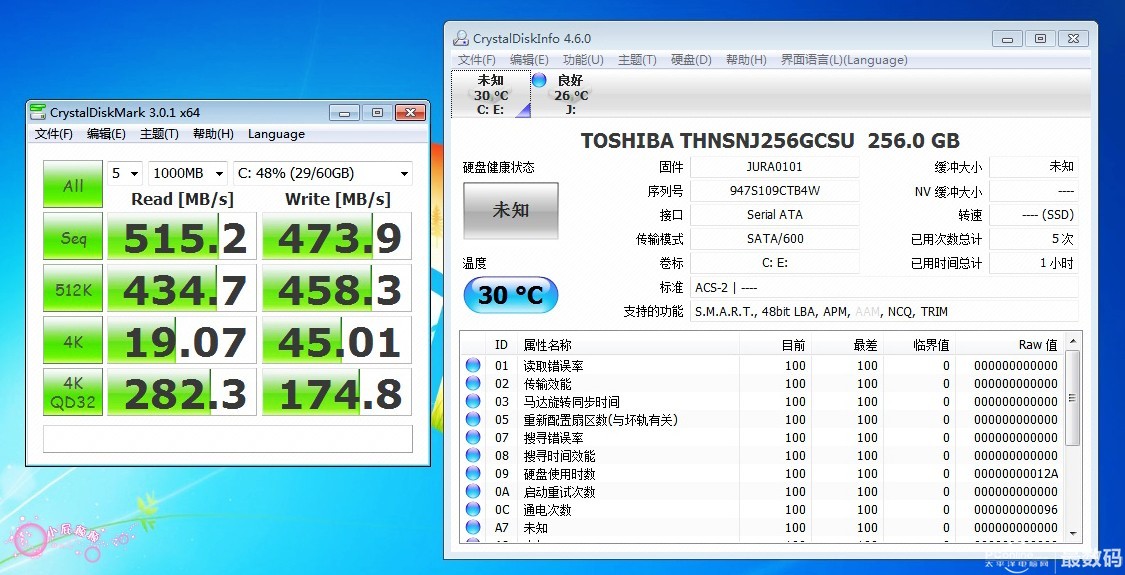Viewport: 1125px width, 575px height.
Task: Start the 512K benchmark test
Action: [x=73, y=289]
